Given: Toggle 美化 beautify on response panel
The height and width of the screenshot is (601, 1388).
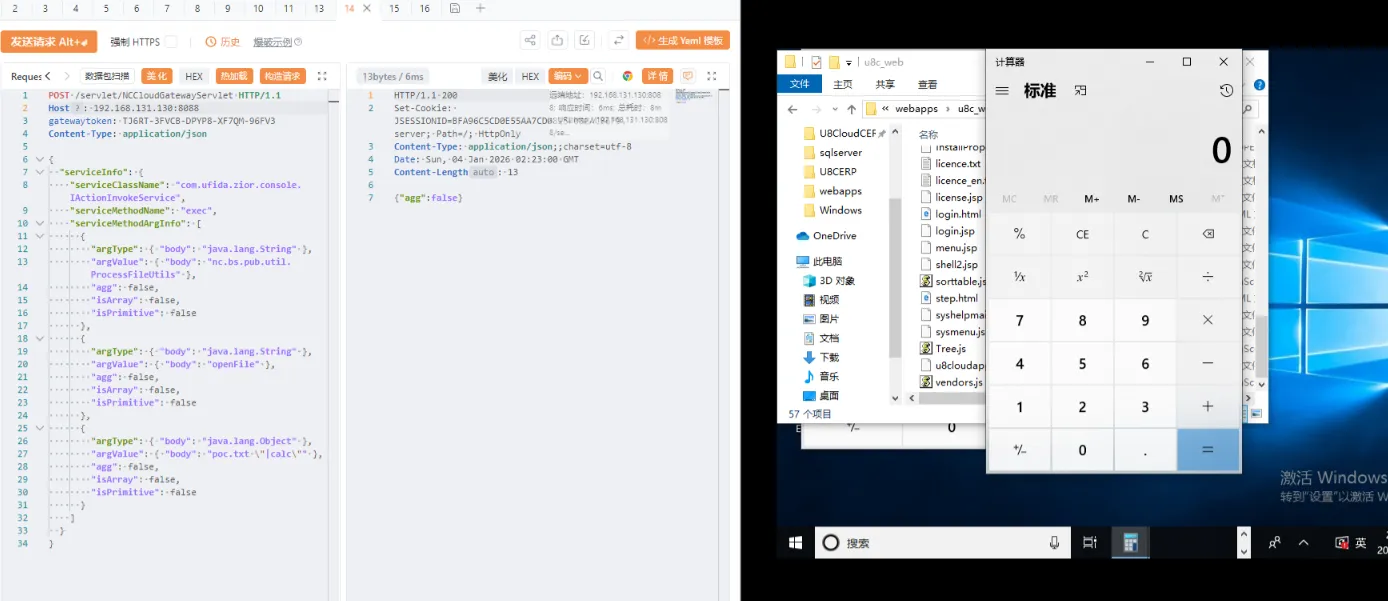Looking at the screenshot, I should [497, 76].
